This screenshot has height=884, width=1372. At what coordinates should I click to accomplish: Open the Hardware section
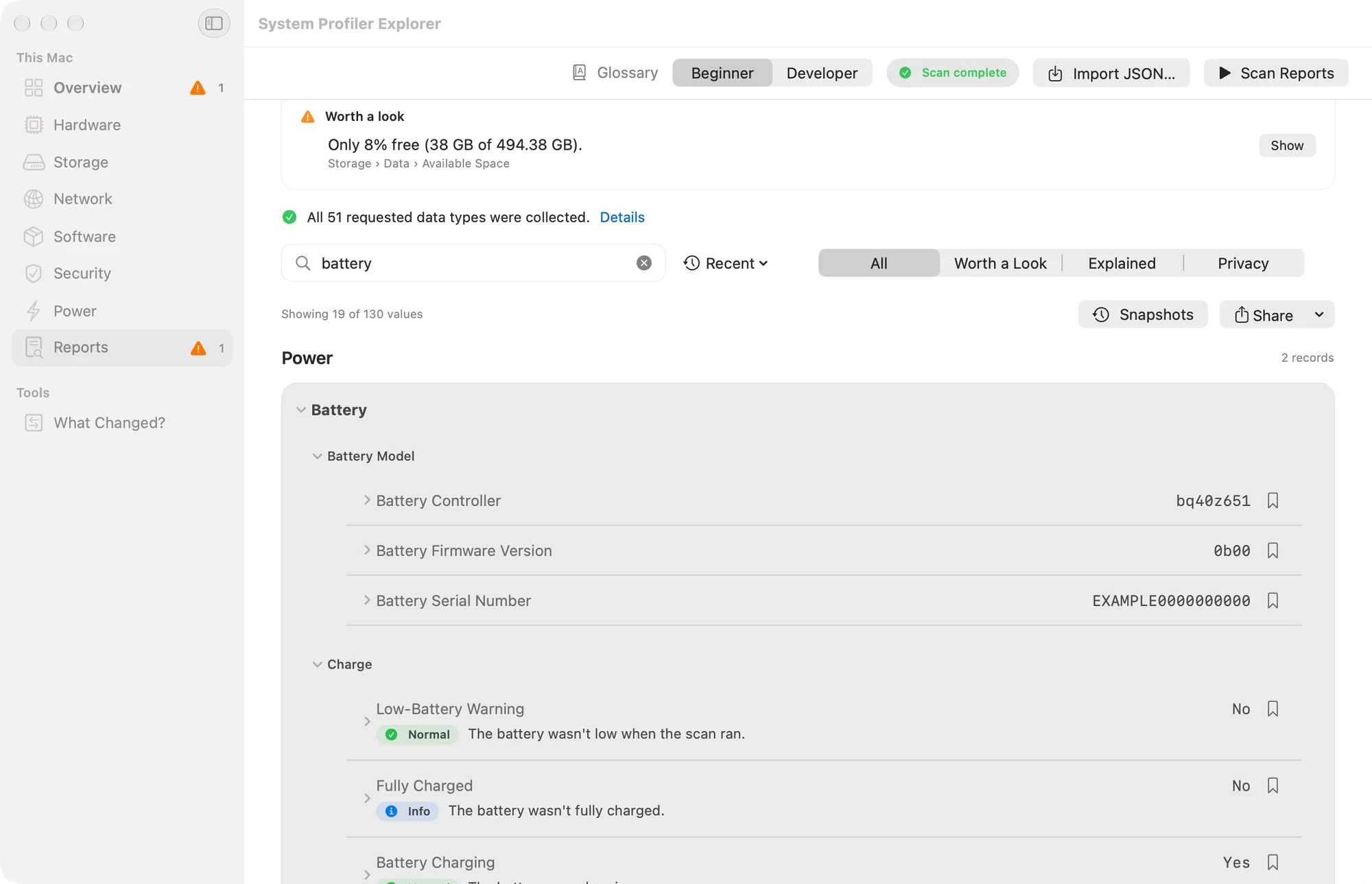pyautogui.click(x=122, y=125)
